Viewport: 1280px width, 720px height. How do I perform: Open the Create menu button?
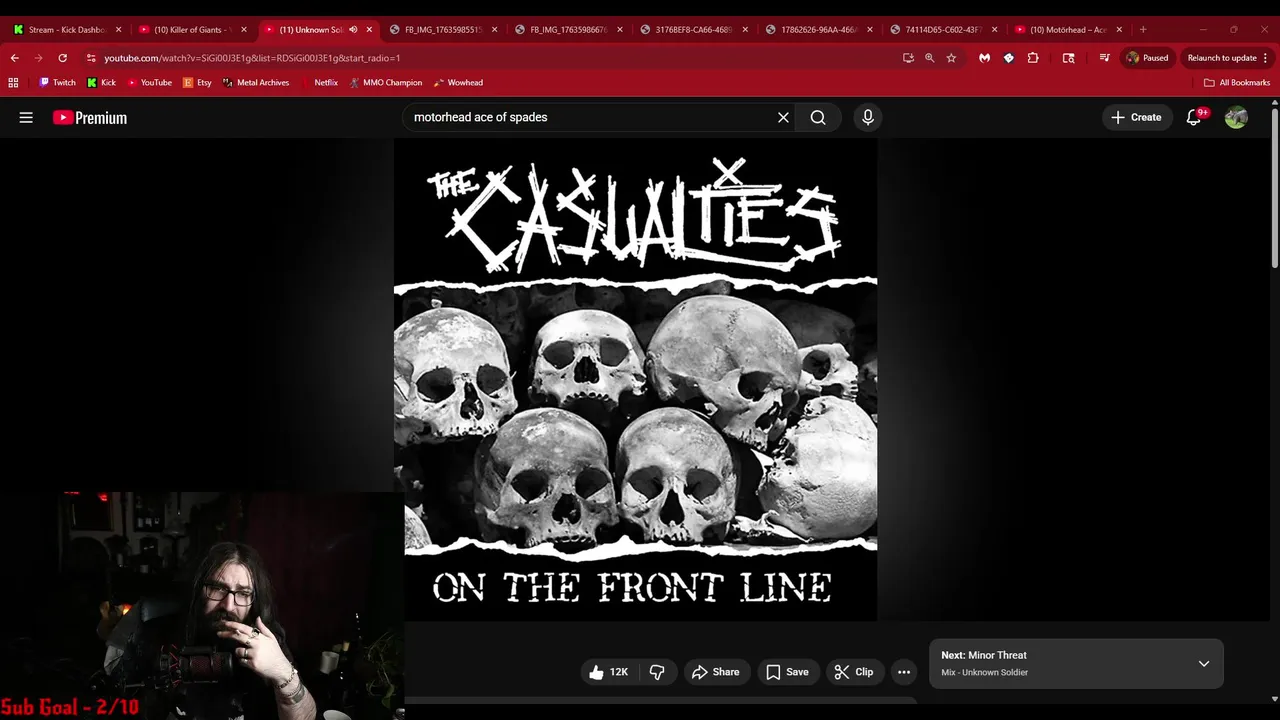pos(1136,117)
